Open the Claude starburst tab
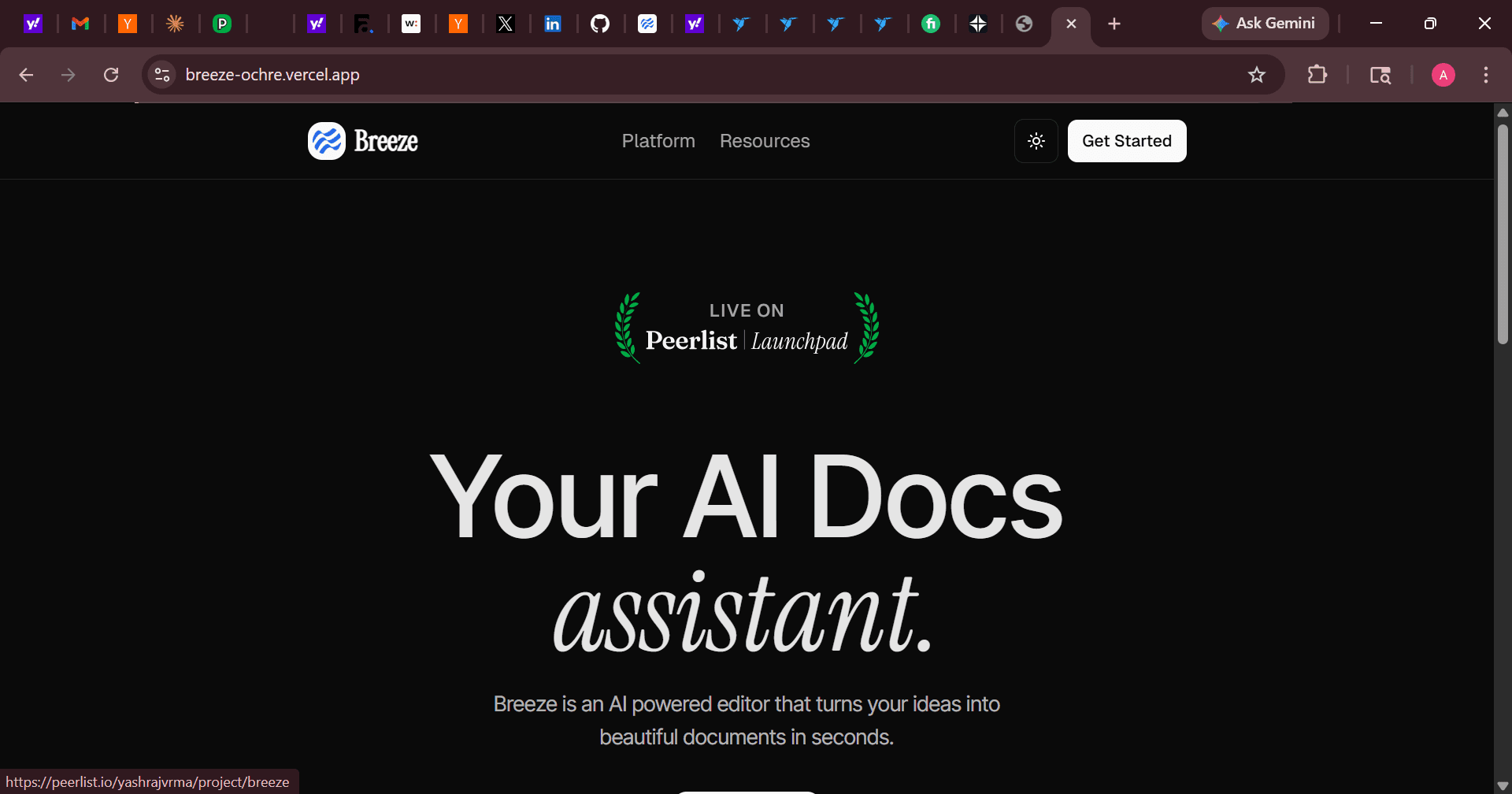1512x794 pixels. click(175, 24)
